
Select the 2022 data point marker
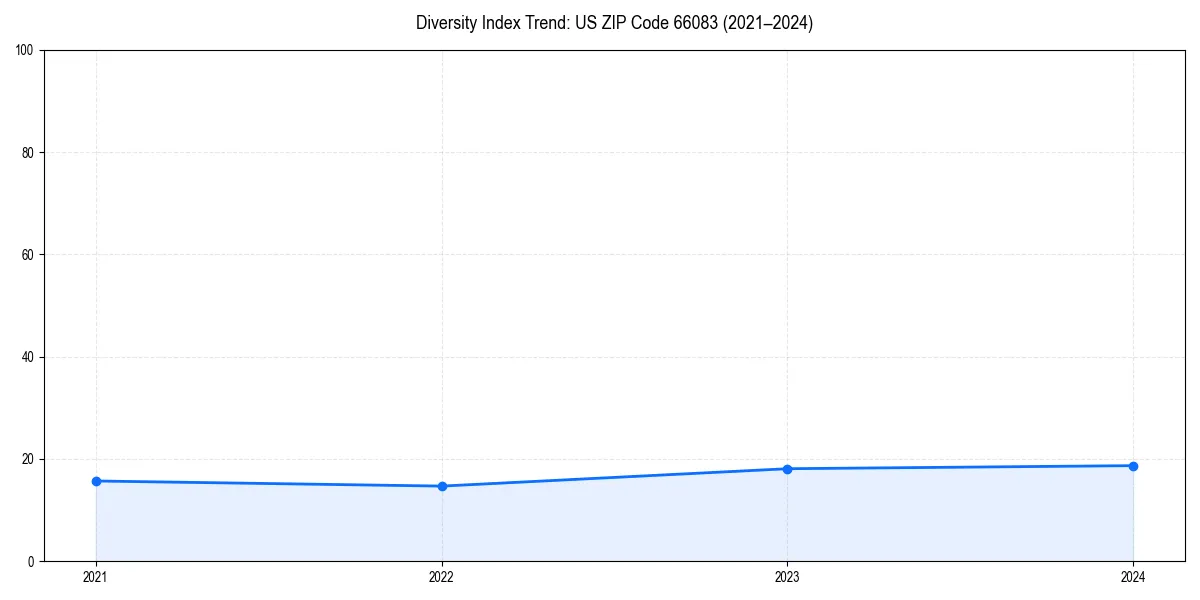(x=442, y=485)
